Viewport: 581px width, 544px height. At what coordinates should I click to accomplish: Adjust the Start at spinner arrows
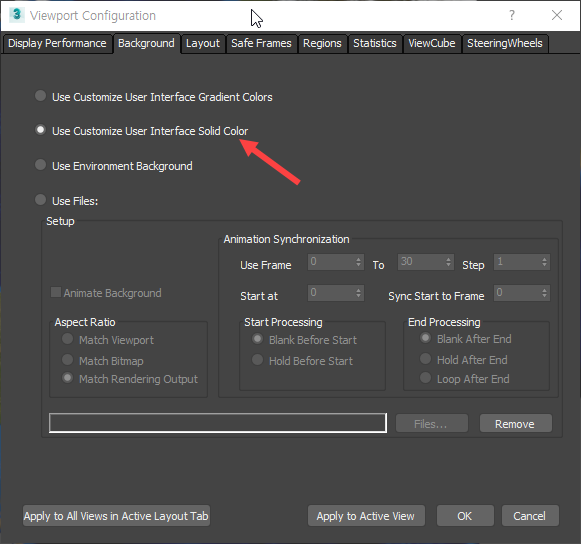[x=358, y=293]
